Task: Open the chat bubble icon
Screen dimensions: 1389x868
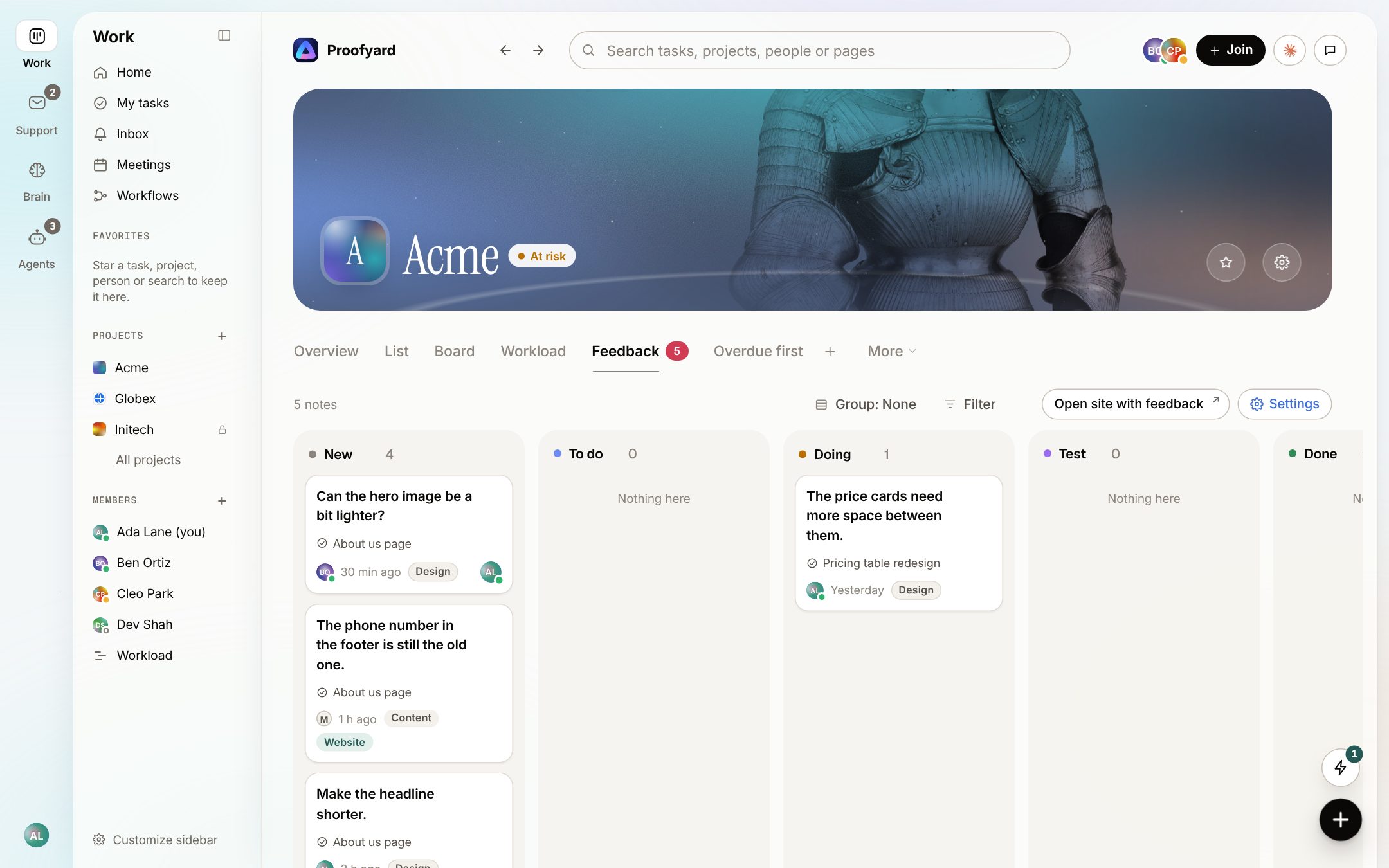Action: (1330, 50)
